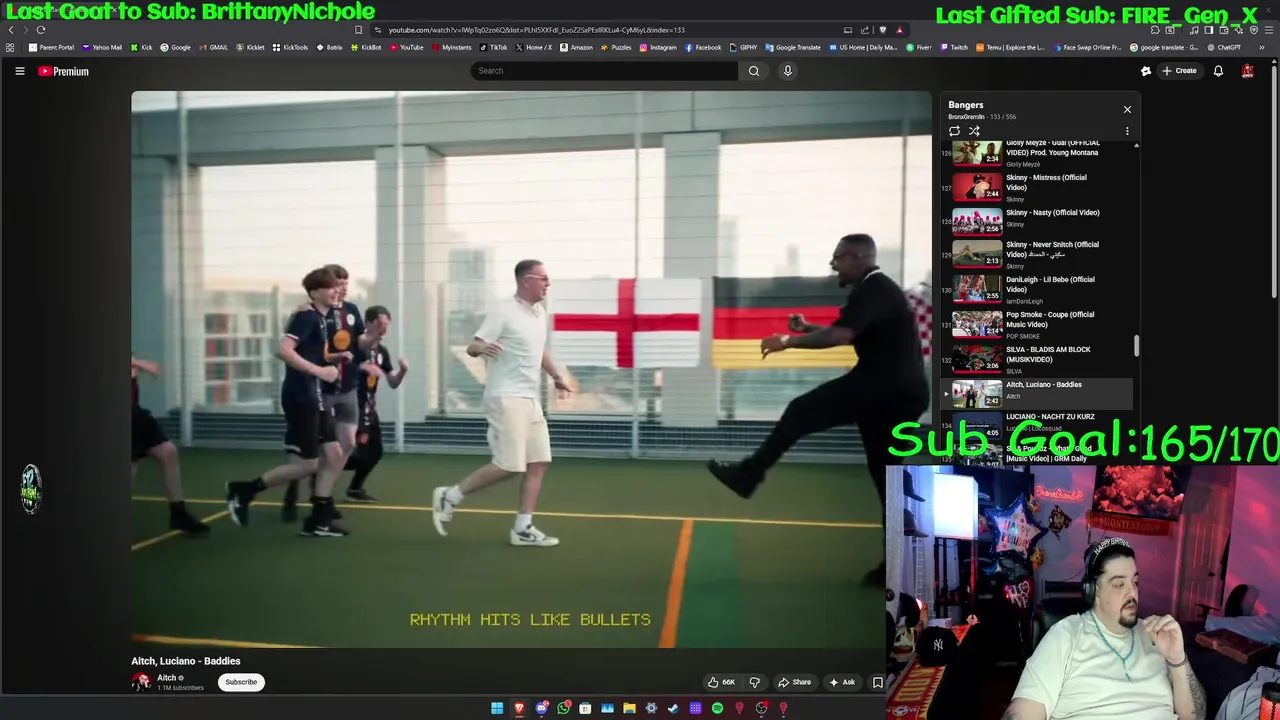
Task: Click the video player area
Action: click(531, 370)
